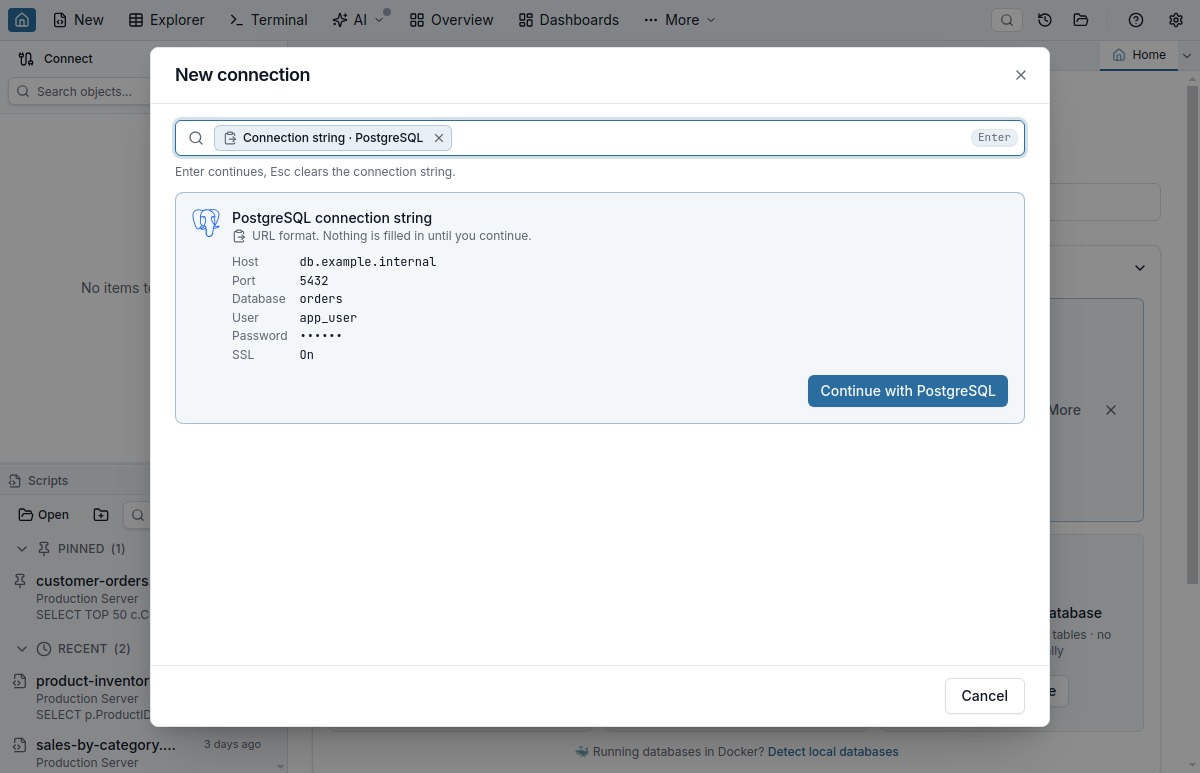This screenshot has height=773, width=1200.
Task: Open the Dashboards page
Action: point(569,20)
